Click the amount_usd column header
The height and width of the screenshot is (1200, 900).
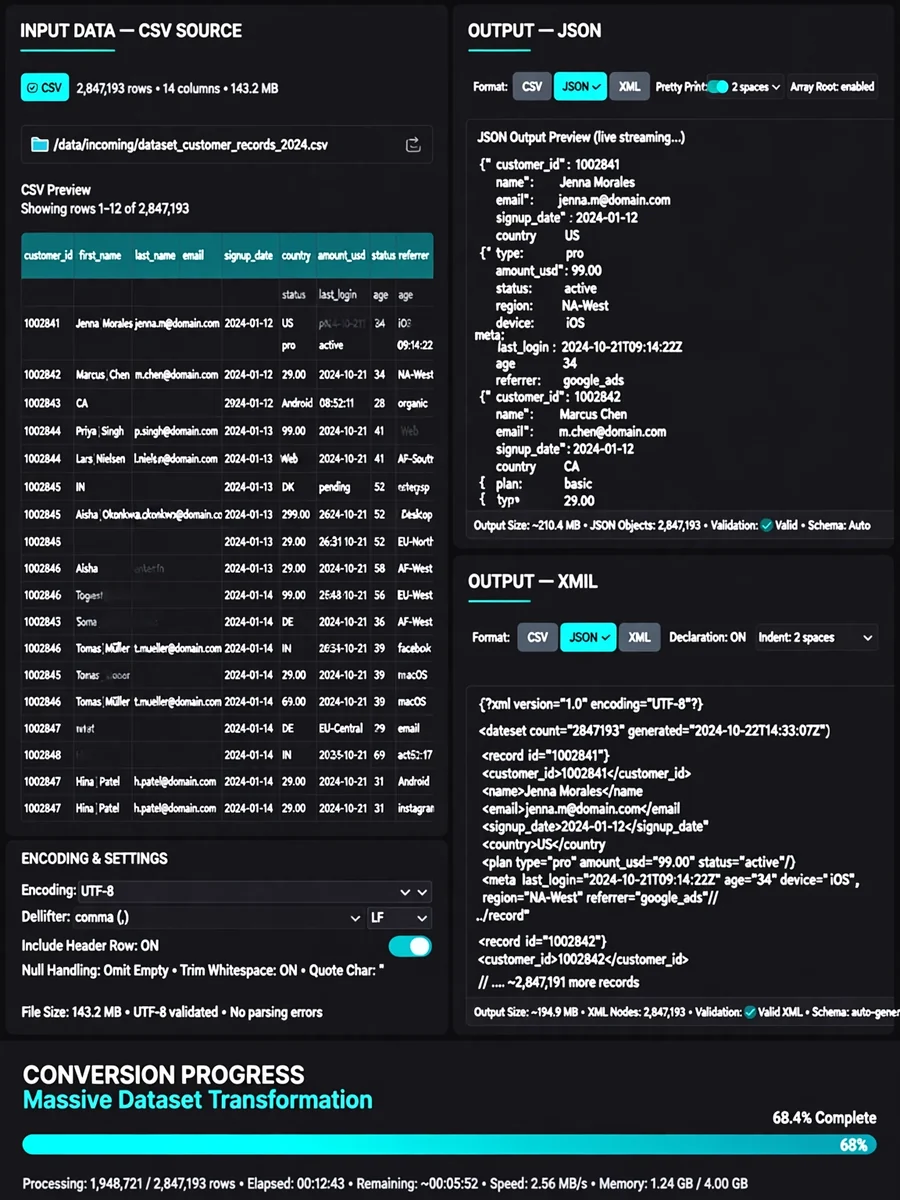[342, 256]
